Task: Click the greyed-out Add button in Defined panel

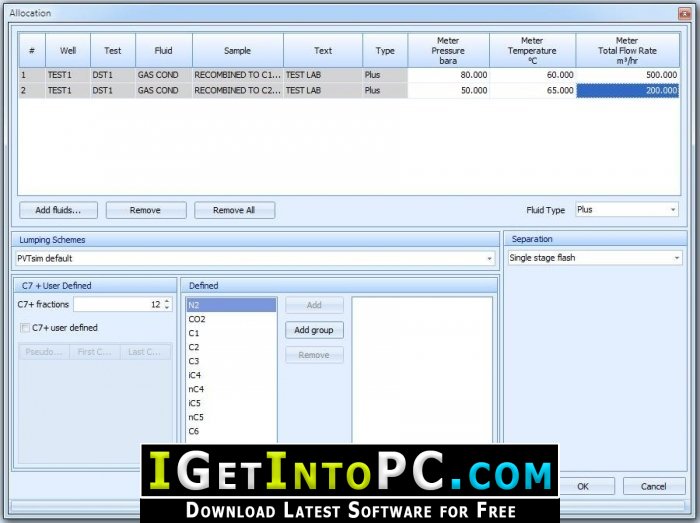Action: (x=314, y=305)
